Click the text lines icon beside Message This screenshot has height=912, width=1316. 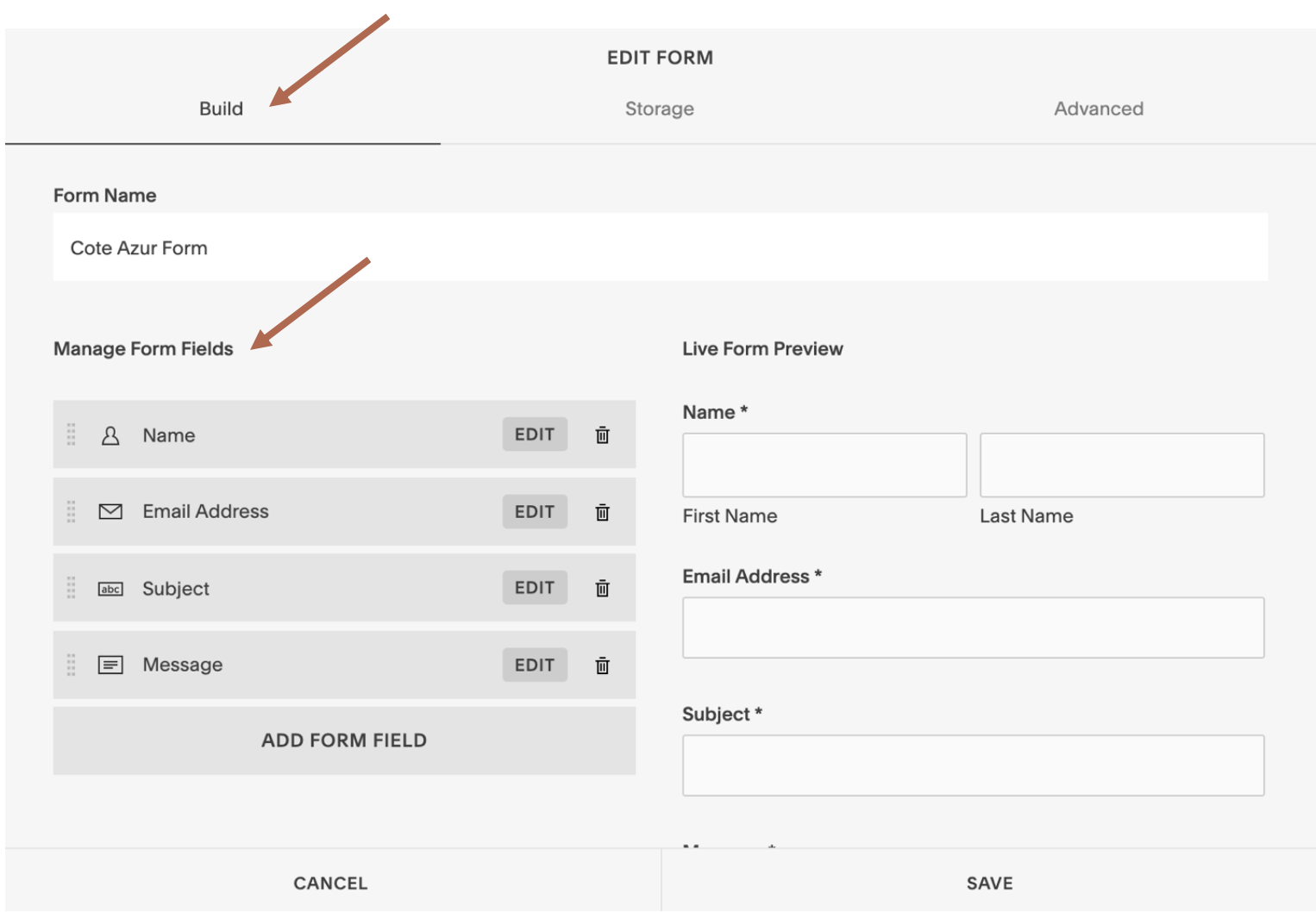(x=110, y=665)
